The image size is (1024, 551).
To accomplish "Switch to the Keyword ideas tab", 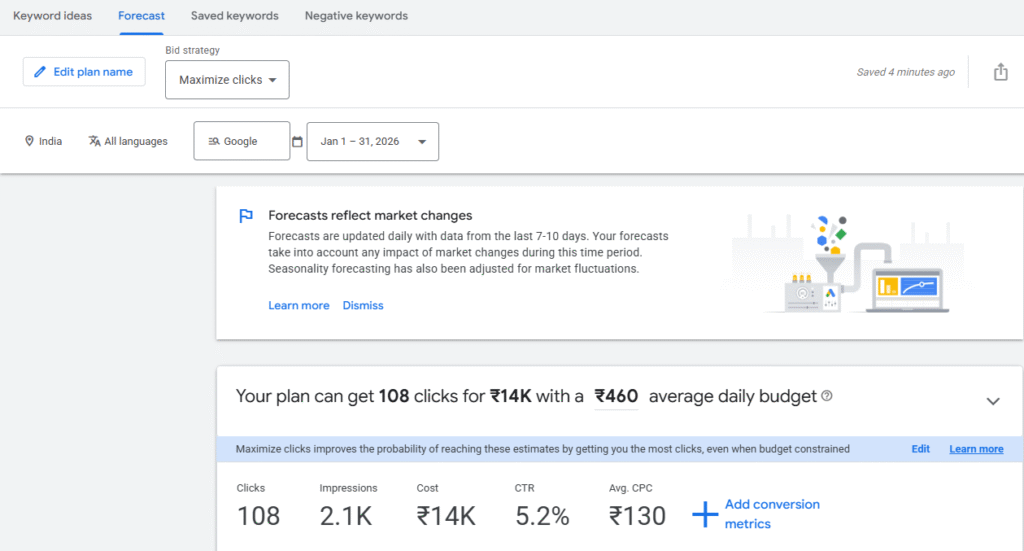I will click(x=52, y=16).
